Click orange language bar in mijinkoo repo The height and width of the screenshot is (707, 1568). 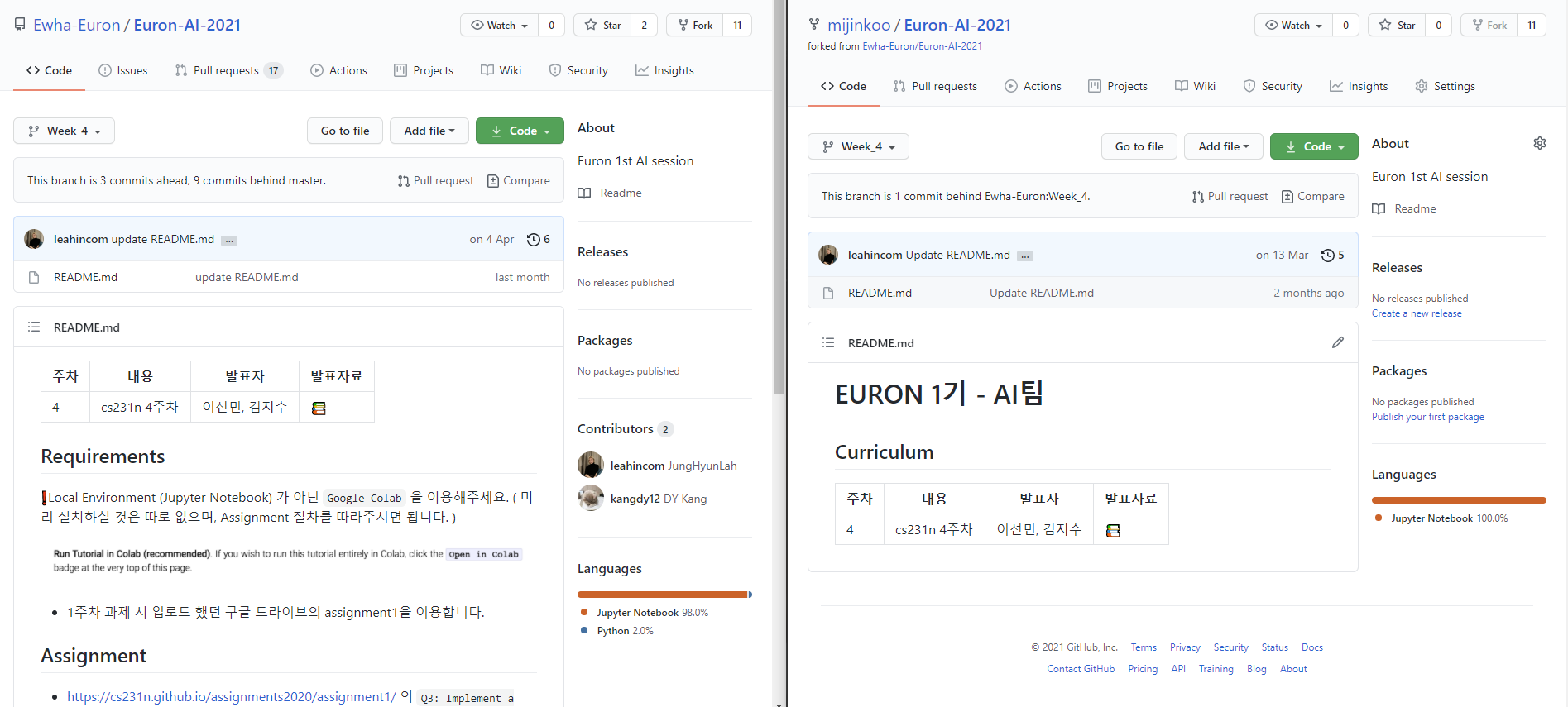tap(1459, 500)
